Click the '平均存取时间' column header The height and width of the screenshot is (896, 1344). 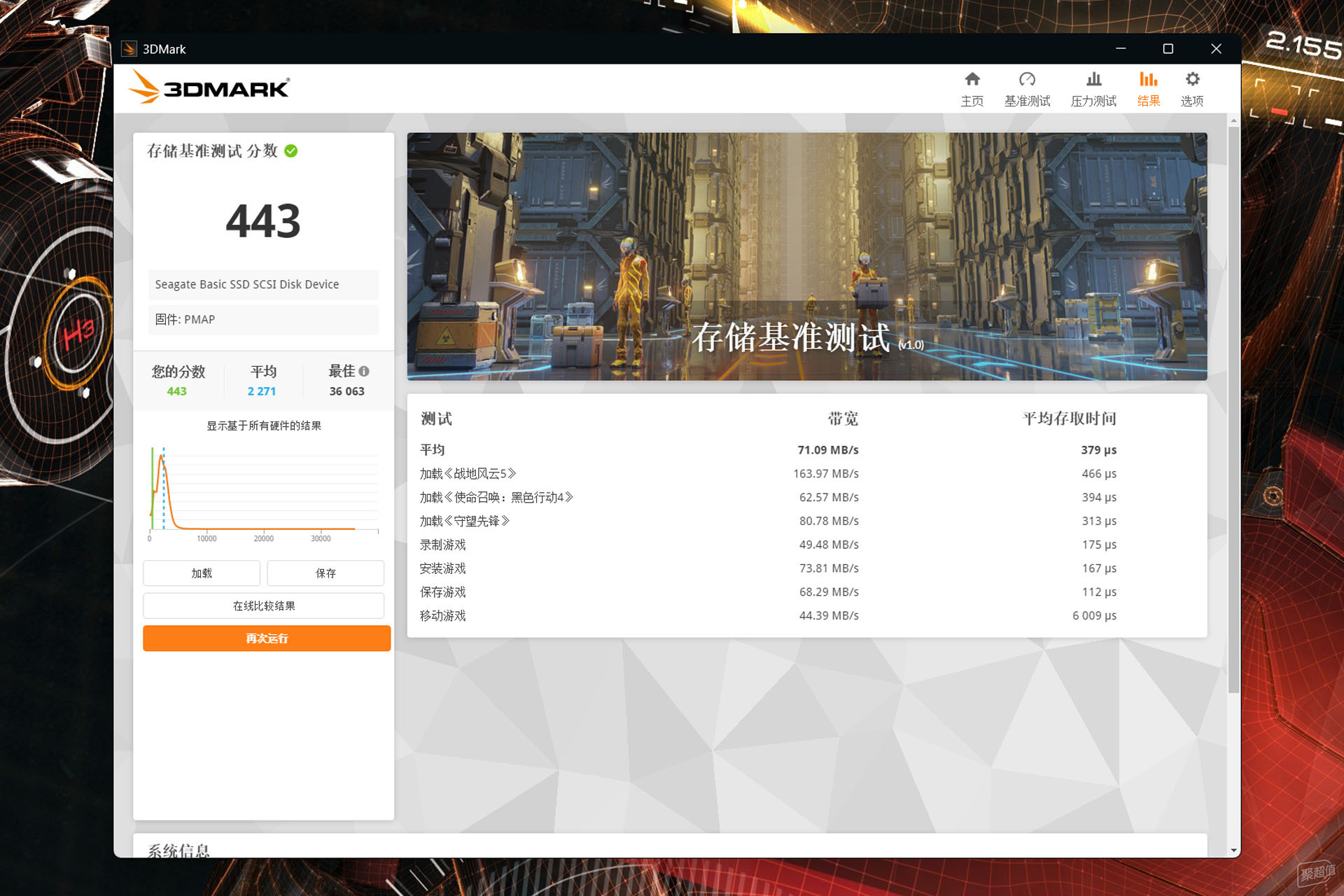[1069, 419]
